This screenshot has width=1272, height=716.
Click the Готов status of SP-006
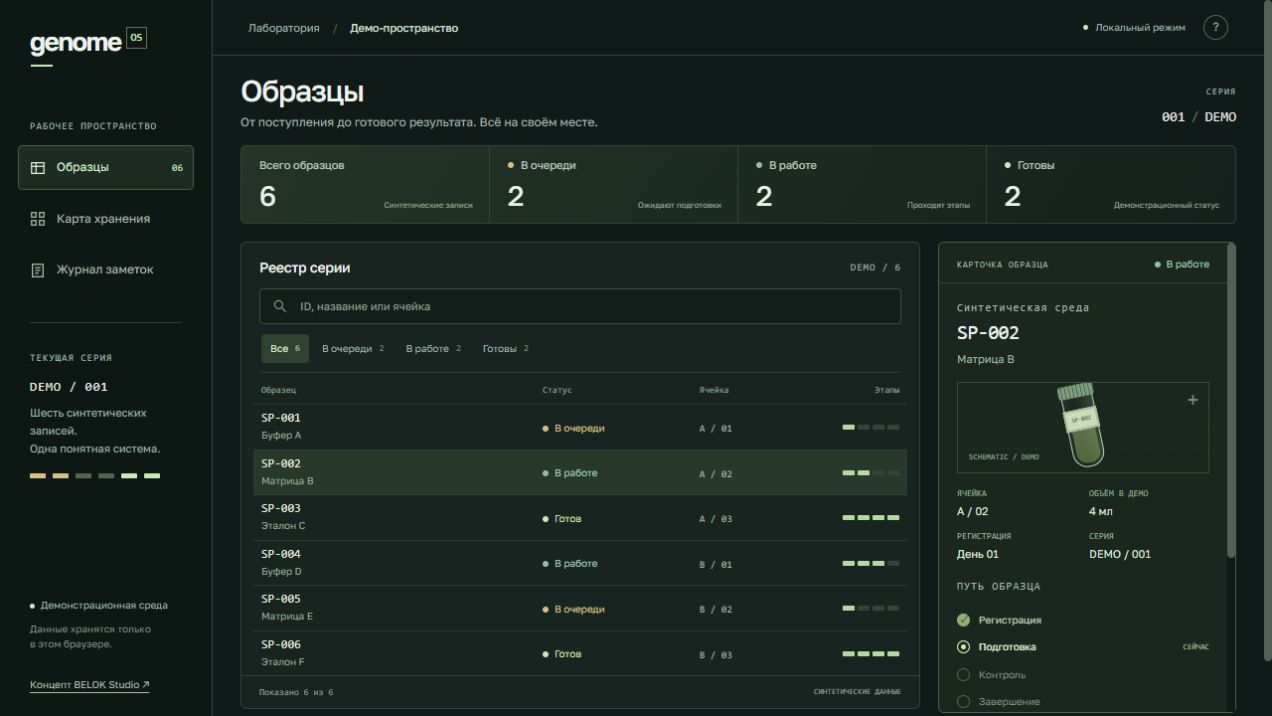pyautogui.click(x=562, y=654)
